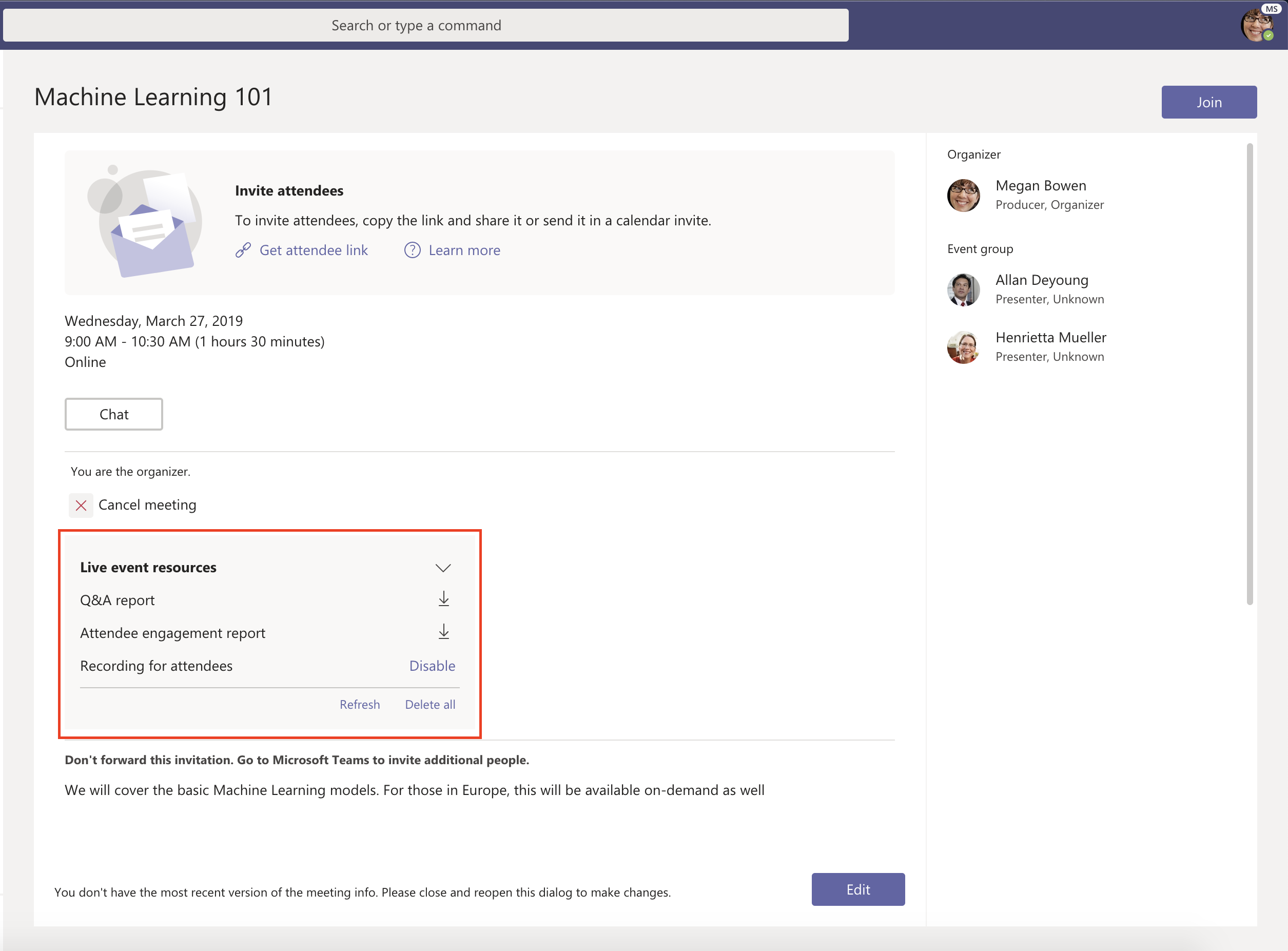The height and width of the screenshot is (951, 1288).
Task: Click the Get attendee link text
Action: point(314,250)
